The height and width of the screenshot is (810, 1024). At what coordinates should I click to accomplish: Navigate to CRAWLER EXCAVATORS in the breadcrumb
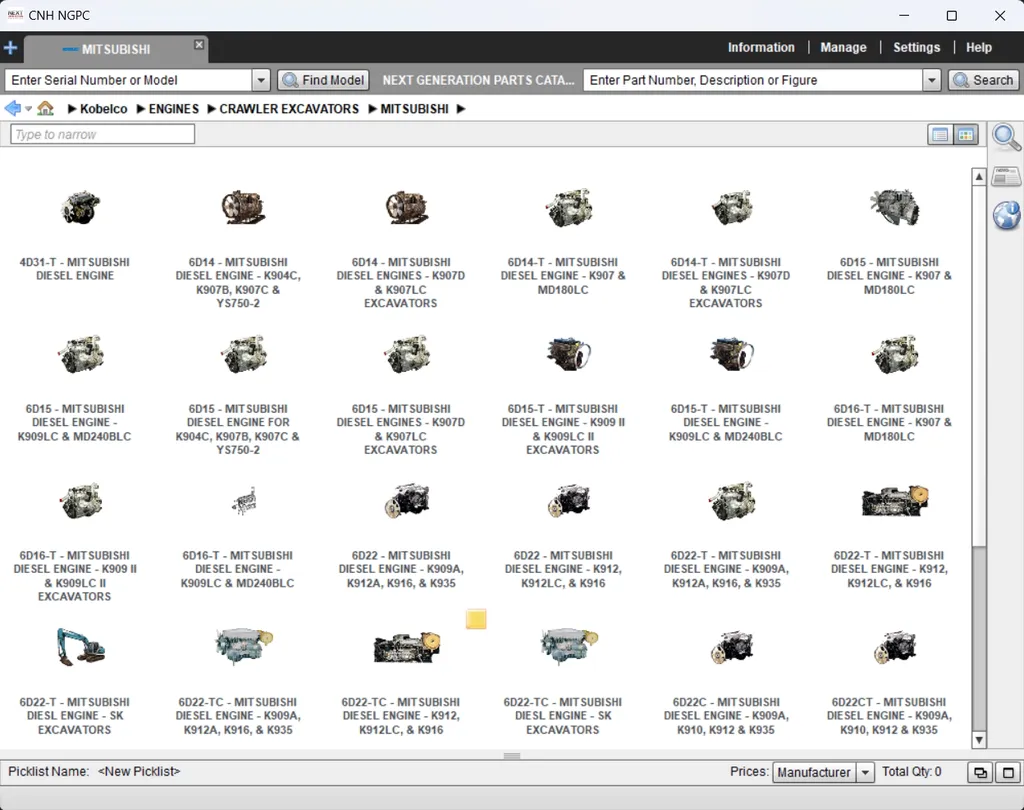coord(289,109)
